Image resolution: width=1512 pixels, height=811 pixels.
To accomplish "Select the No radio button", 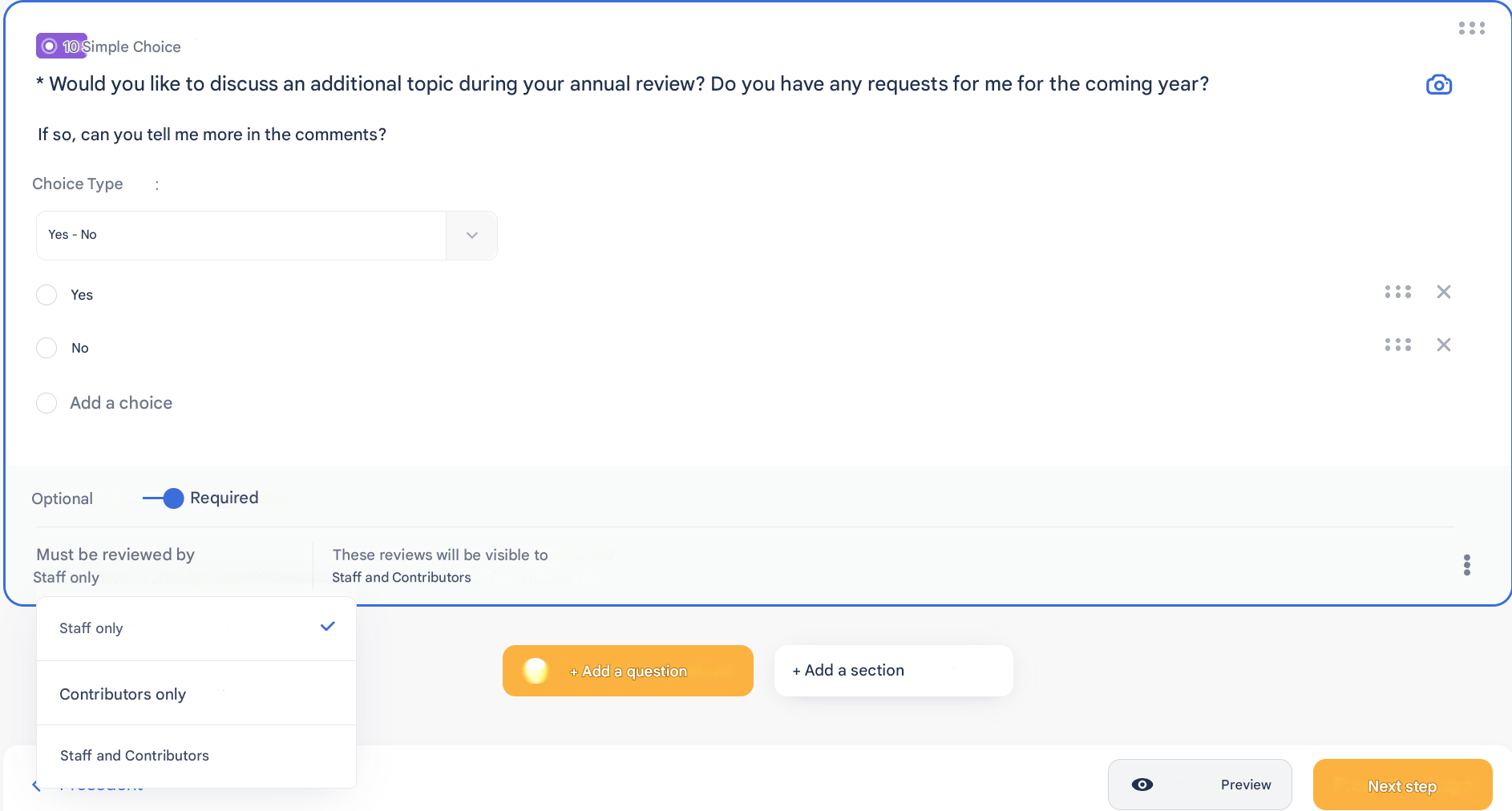I will tap(46, 348).
